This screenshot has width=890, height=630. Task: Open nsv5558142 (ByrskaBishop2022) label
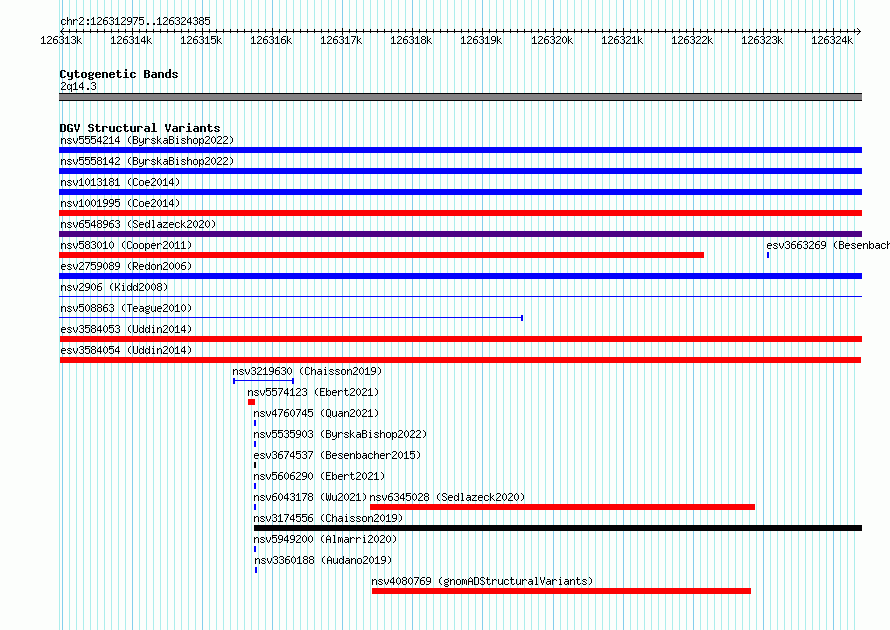point(147,161)
